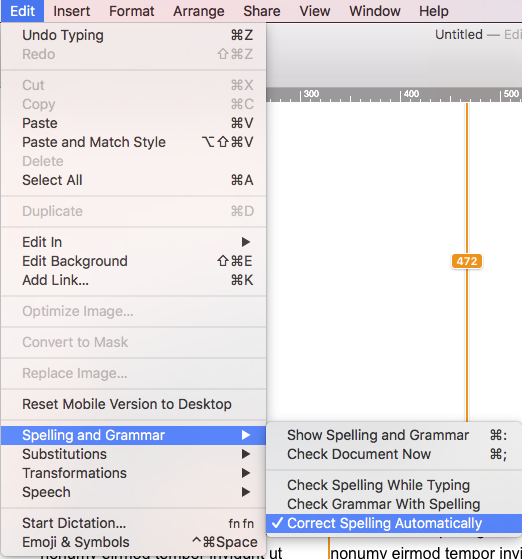The width and height of the screenshot is (522, 559).
Task: Enable Check Spelling While Typing
Action: (x=394, y=485)
